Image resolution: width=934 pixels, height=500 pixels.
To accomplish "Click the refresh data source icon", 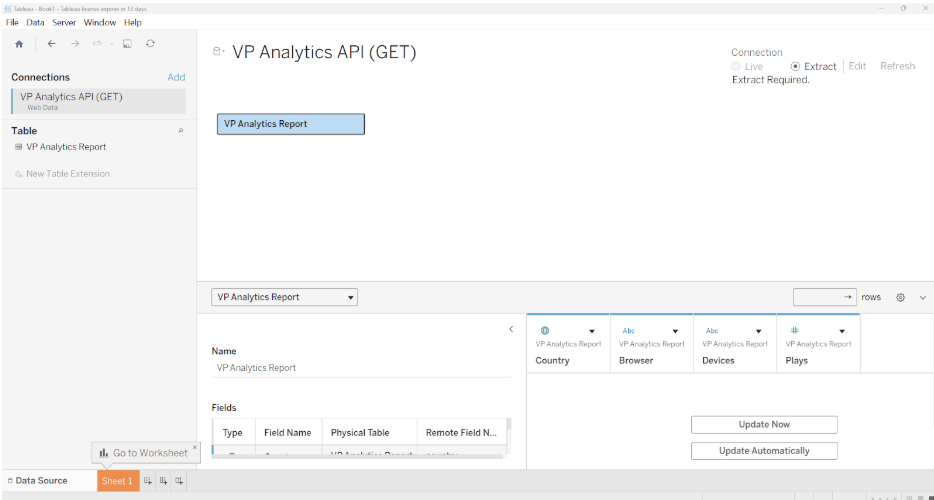I will click(150, 44).
